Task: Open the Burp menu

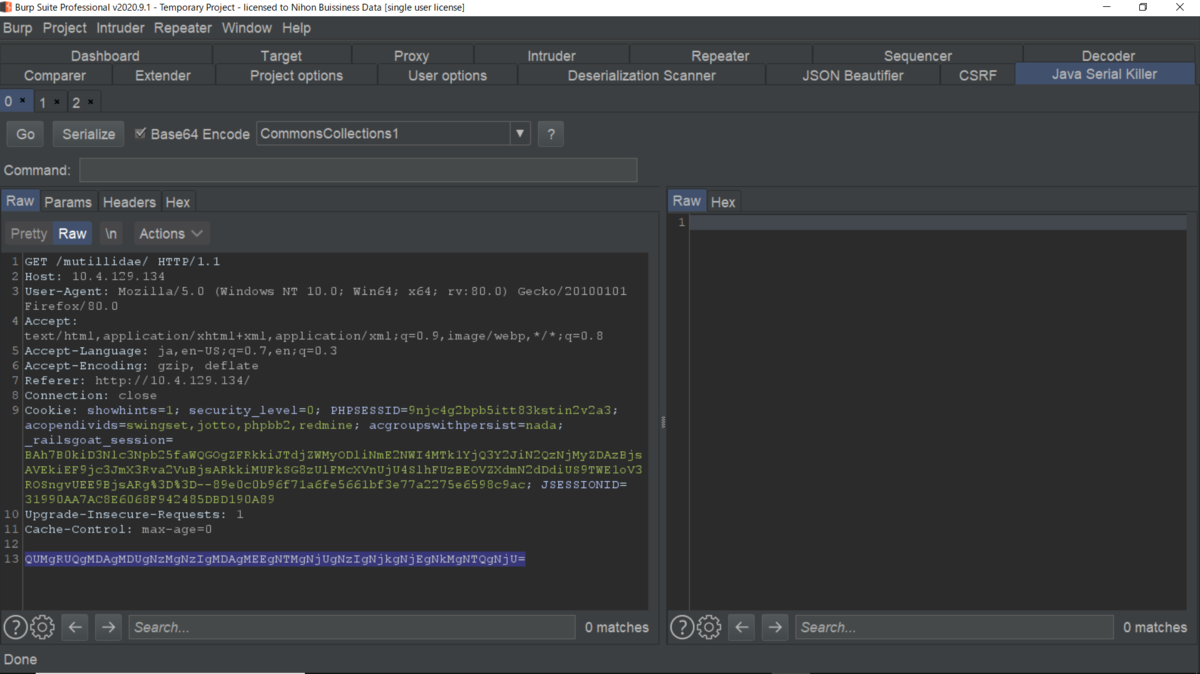Action: (x=18, y=28)
